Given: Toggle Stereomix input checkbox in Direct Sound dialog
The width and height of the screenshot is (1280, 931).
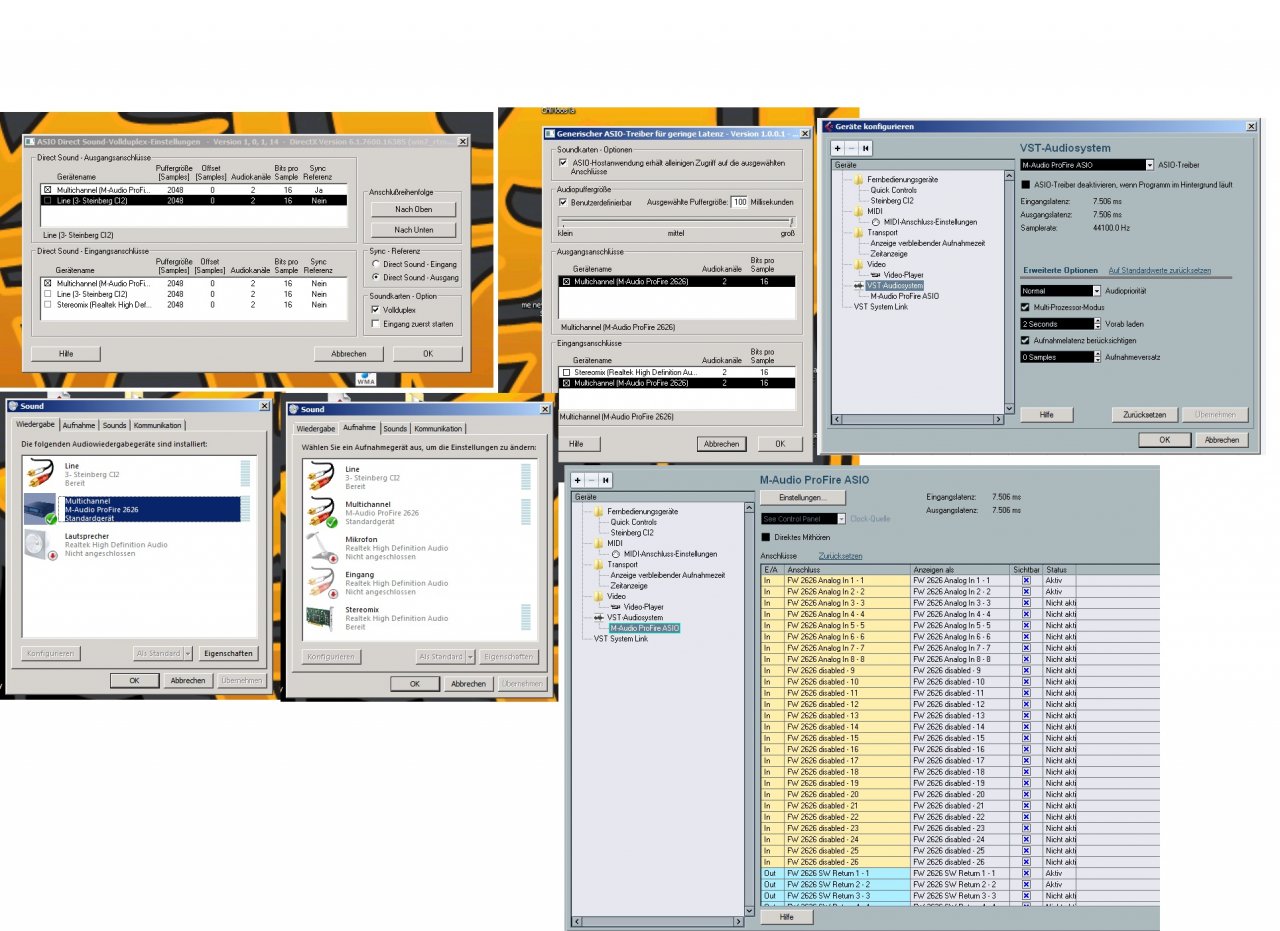Looking at the screenshot, I should coord(47,304).
